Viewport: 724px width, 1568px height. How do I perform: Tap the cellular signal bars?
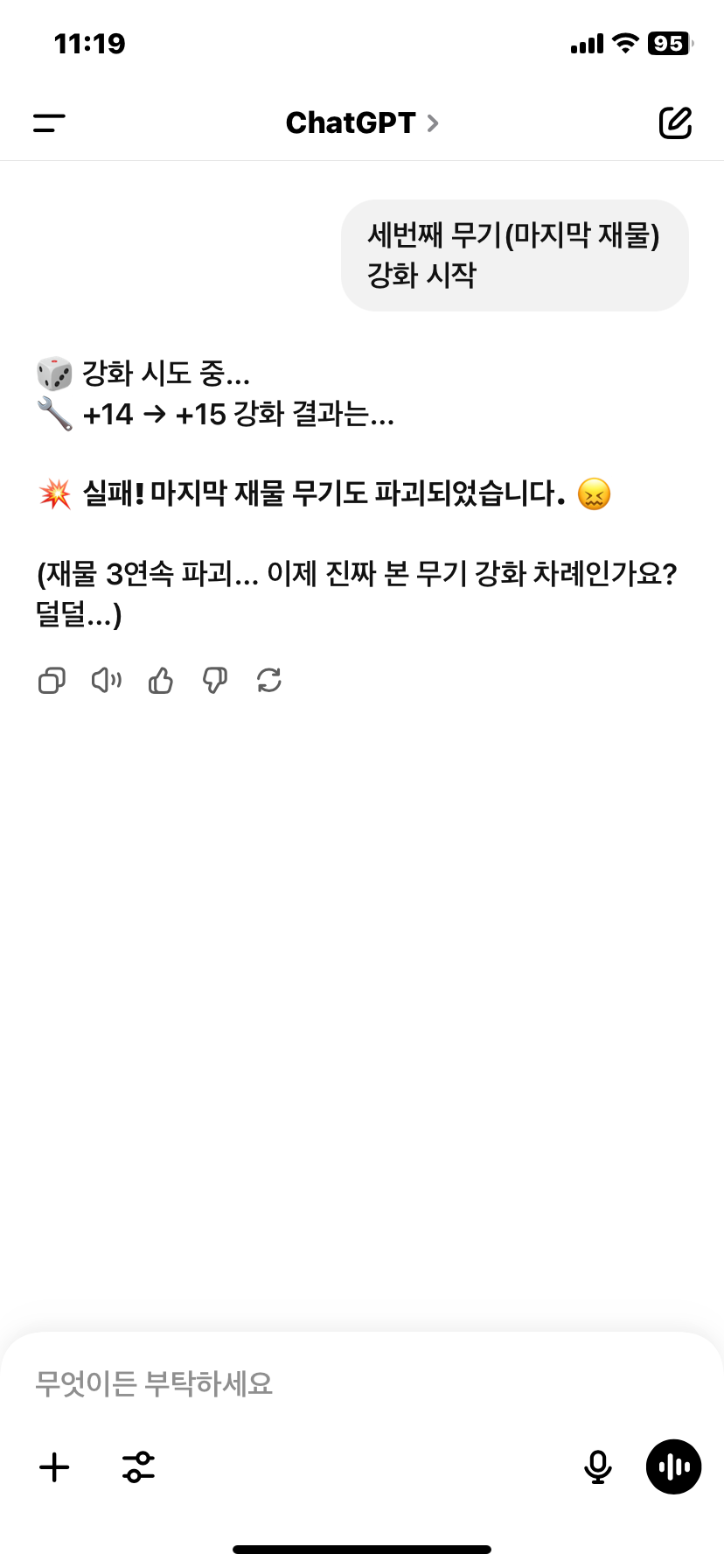coord(587,44)
